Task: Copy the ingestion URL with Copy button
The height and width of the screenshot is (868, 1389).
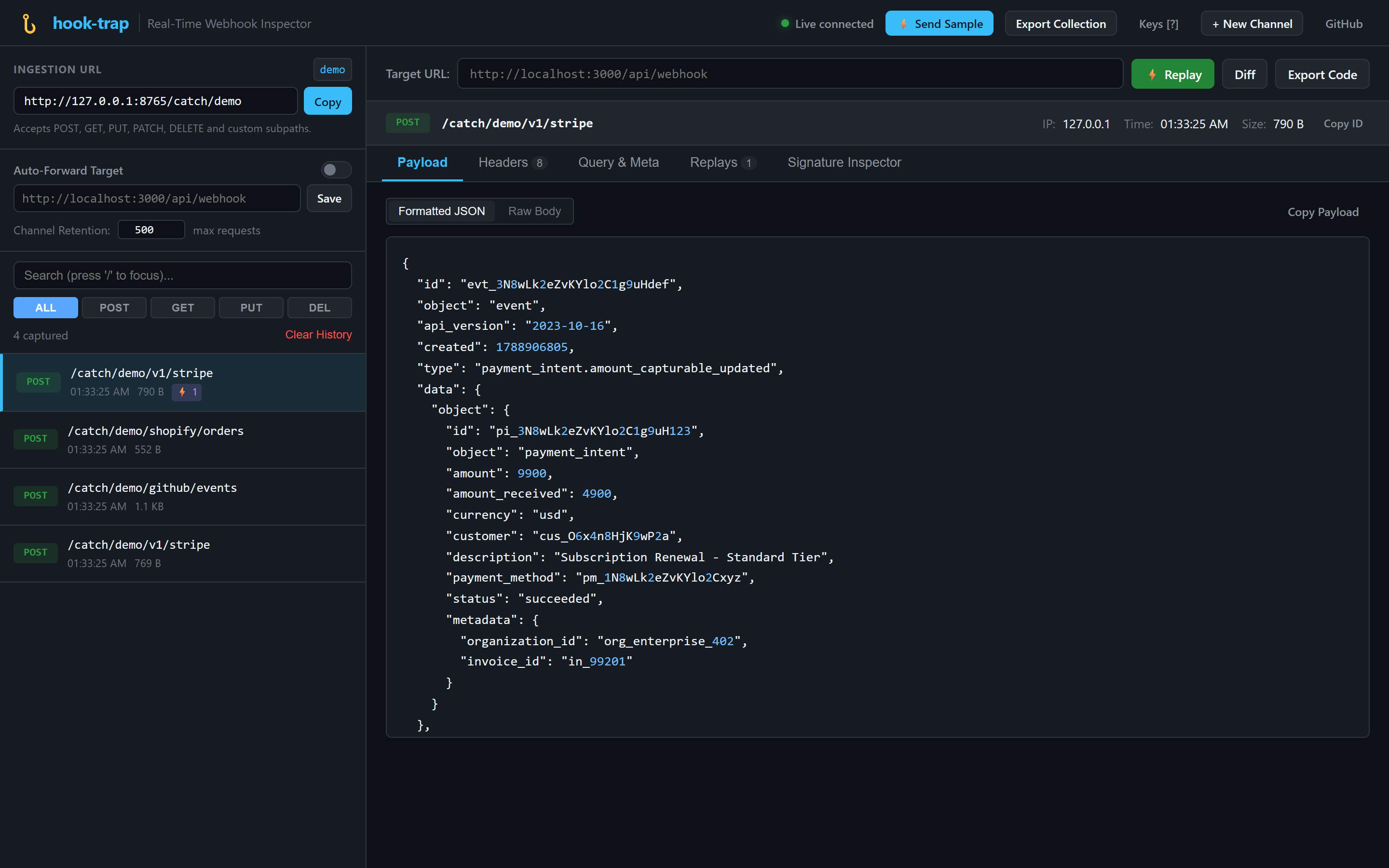Action: 328,101
